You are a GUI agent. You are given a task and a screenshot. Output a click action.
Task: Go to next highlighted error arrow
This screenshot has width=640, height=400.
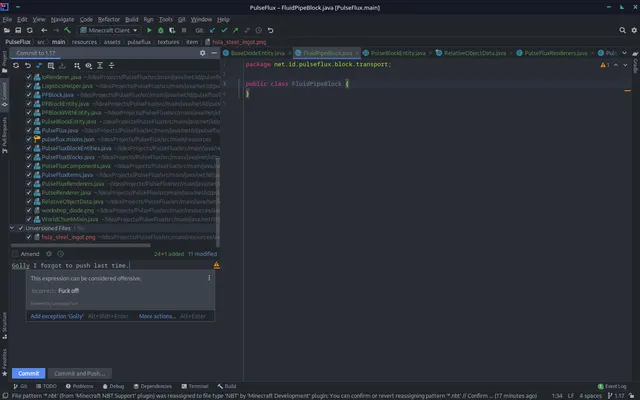625,65
